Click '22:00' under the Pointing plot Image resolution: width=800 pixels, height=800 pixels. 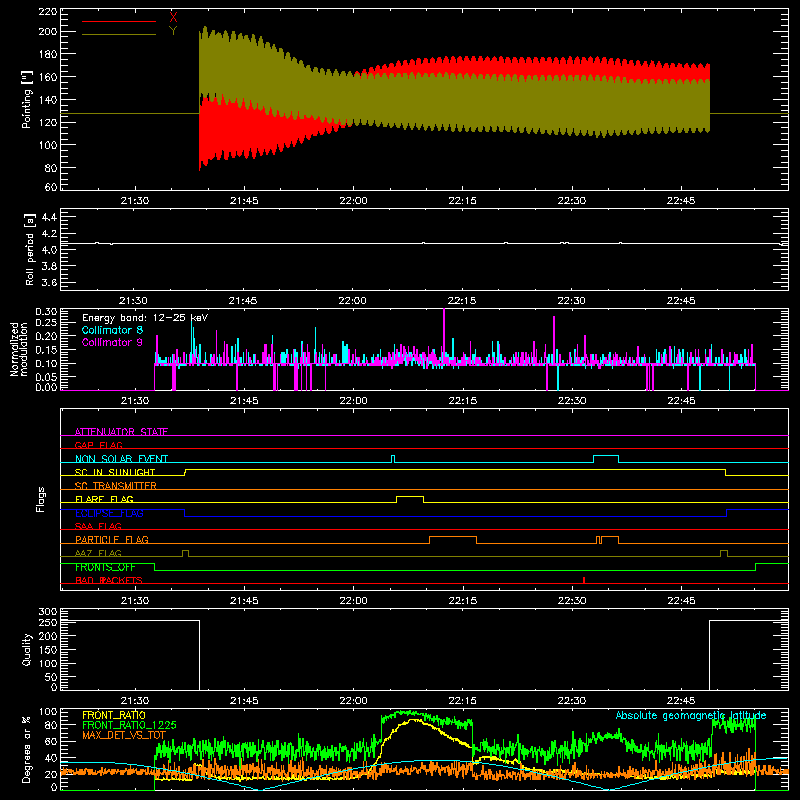click(353, 201)
